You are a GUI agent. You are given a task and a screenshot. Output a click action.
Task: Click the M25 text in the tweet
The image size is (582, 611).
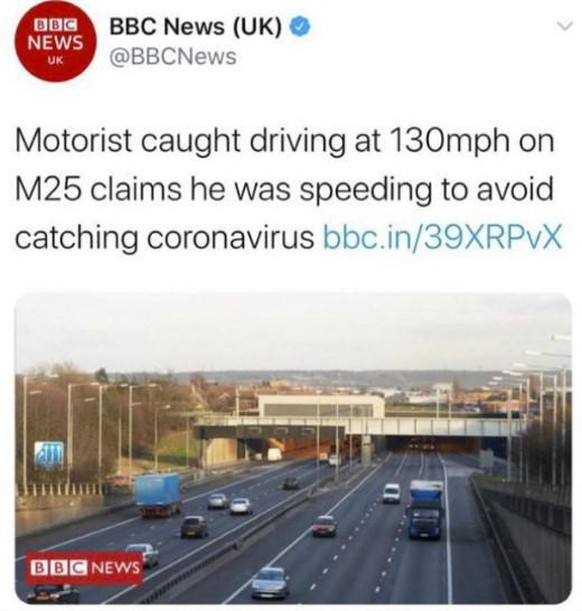click(x=48, y=189)
